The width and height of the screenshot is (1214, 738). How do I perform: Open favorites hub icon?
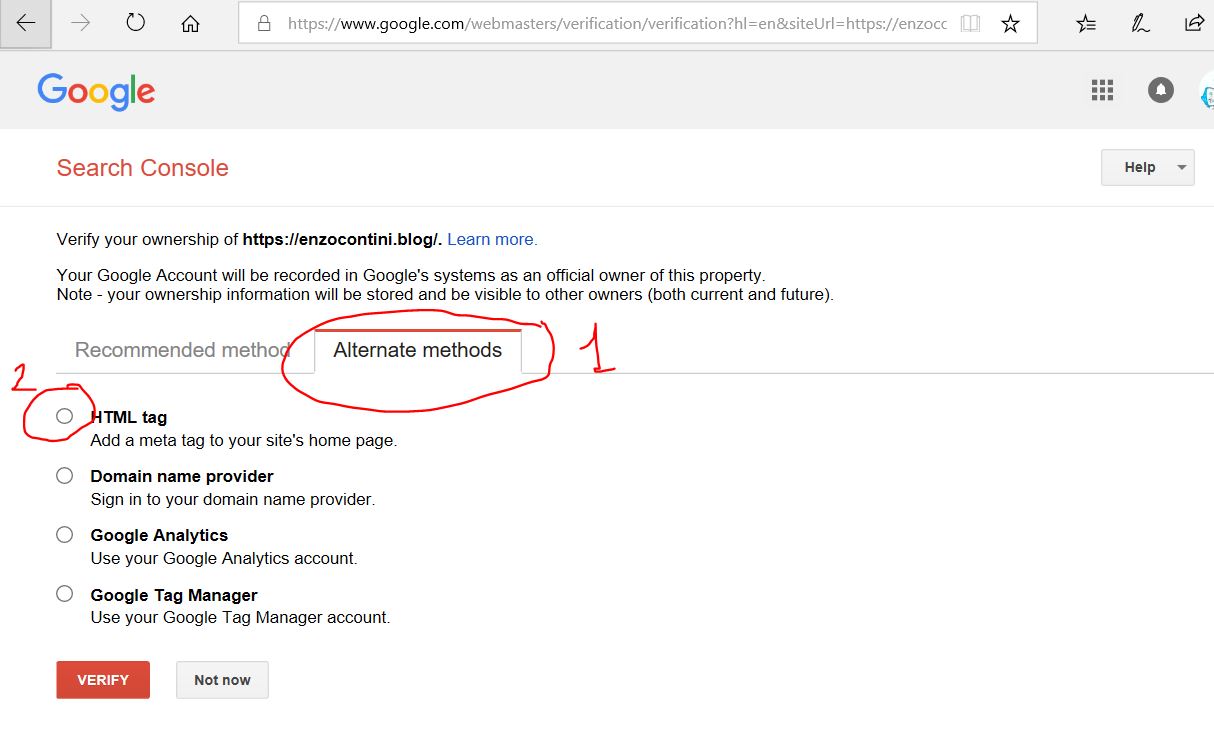click(x=1086, y=23)
